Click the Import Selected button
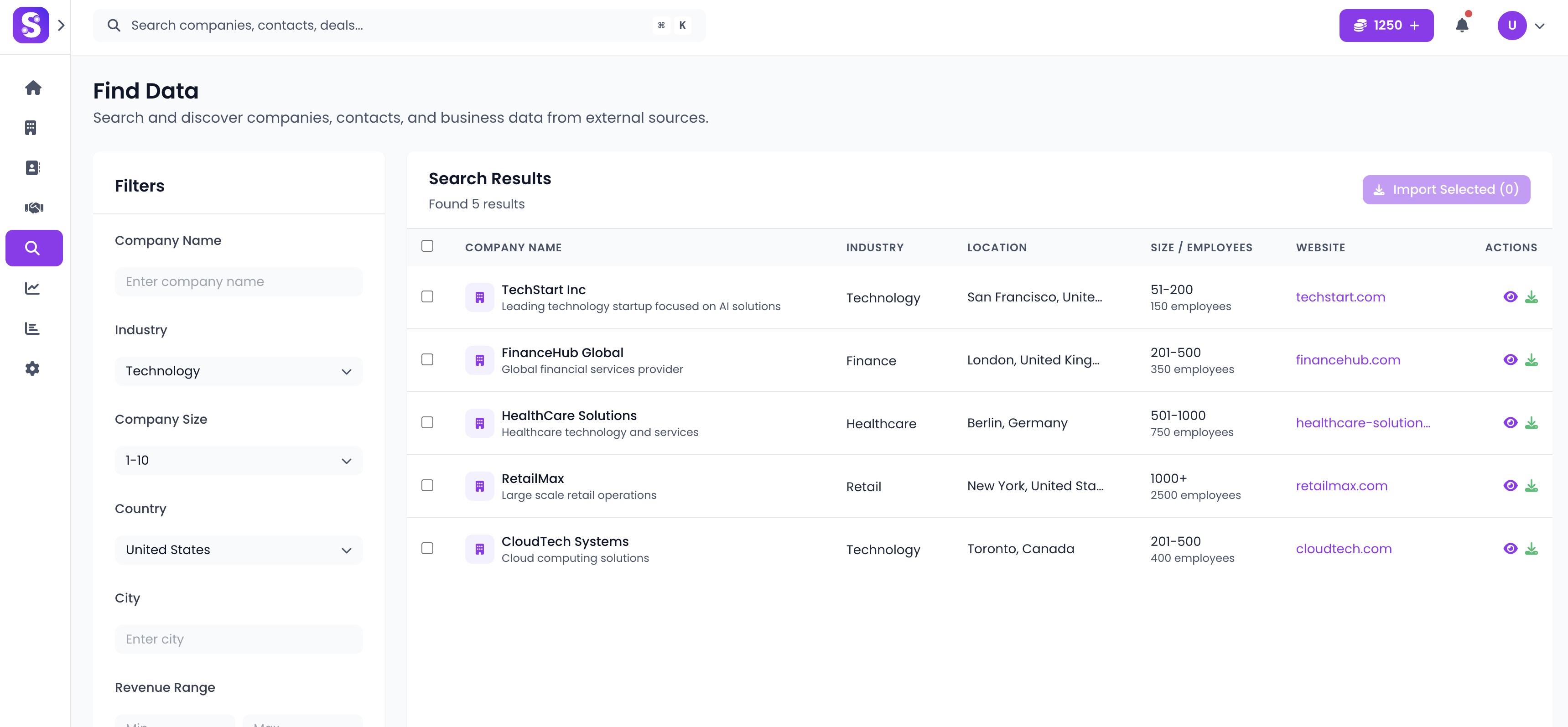The width and height of the screenshot is (1568, 727). [1446, 189]
